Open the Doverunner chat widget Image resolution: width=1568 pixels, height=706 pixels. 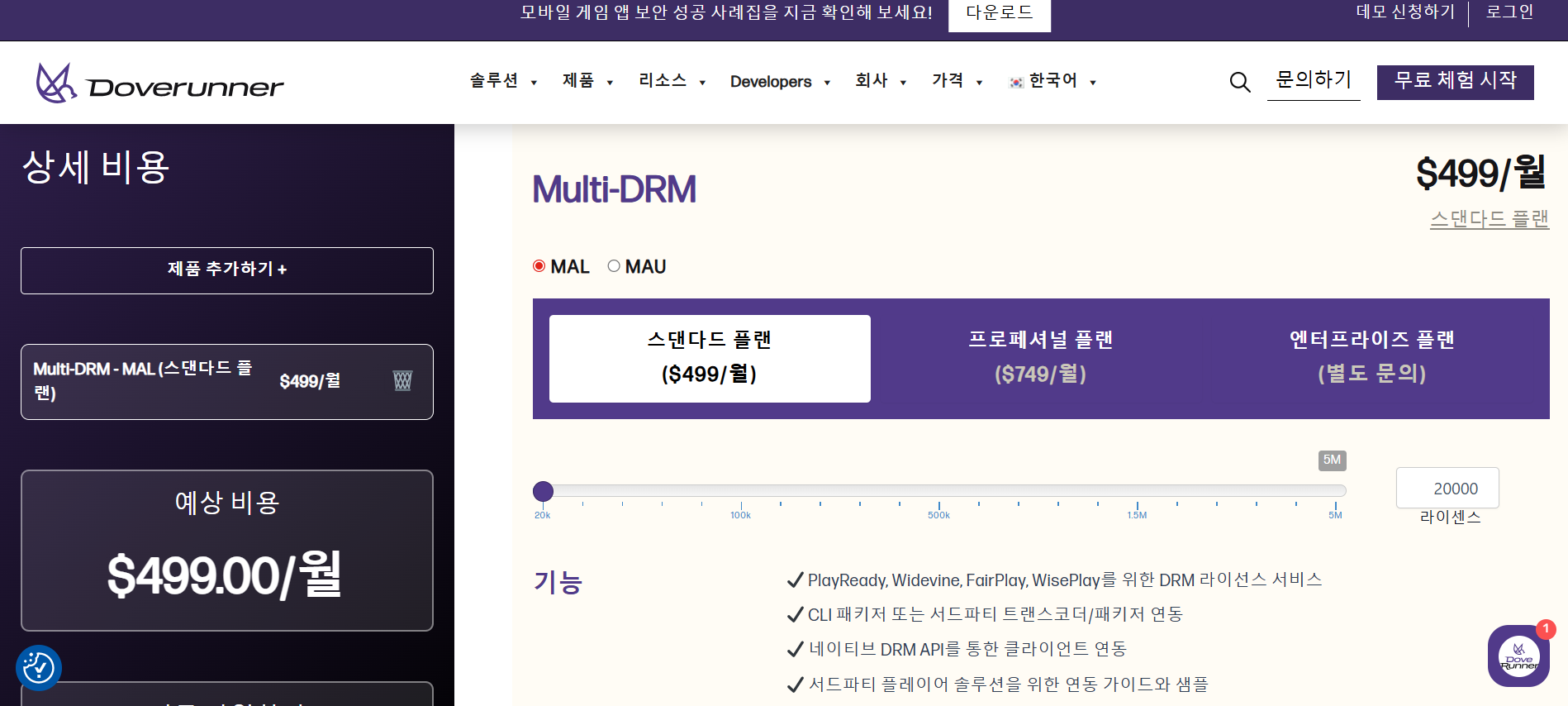pyautogui.click(x=1518, y=656)
